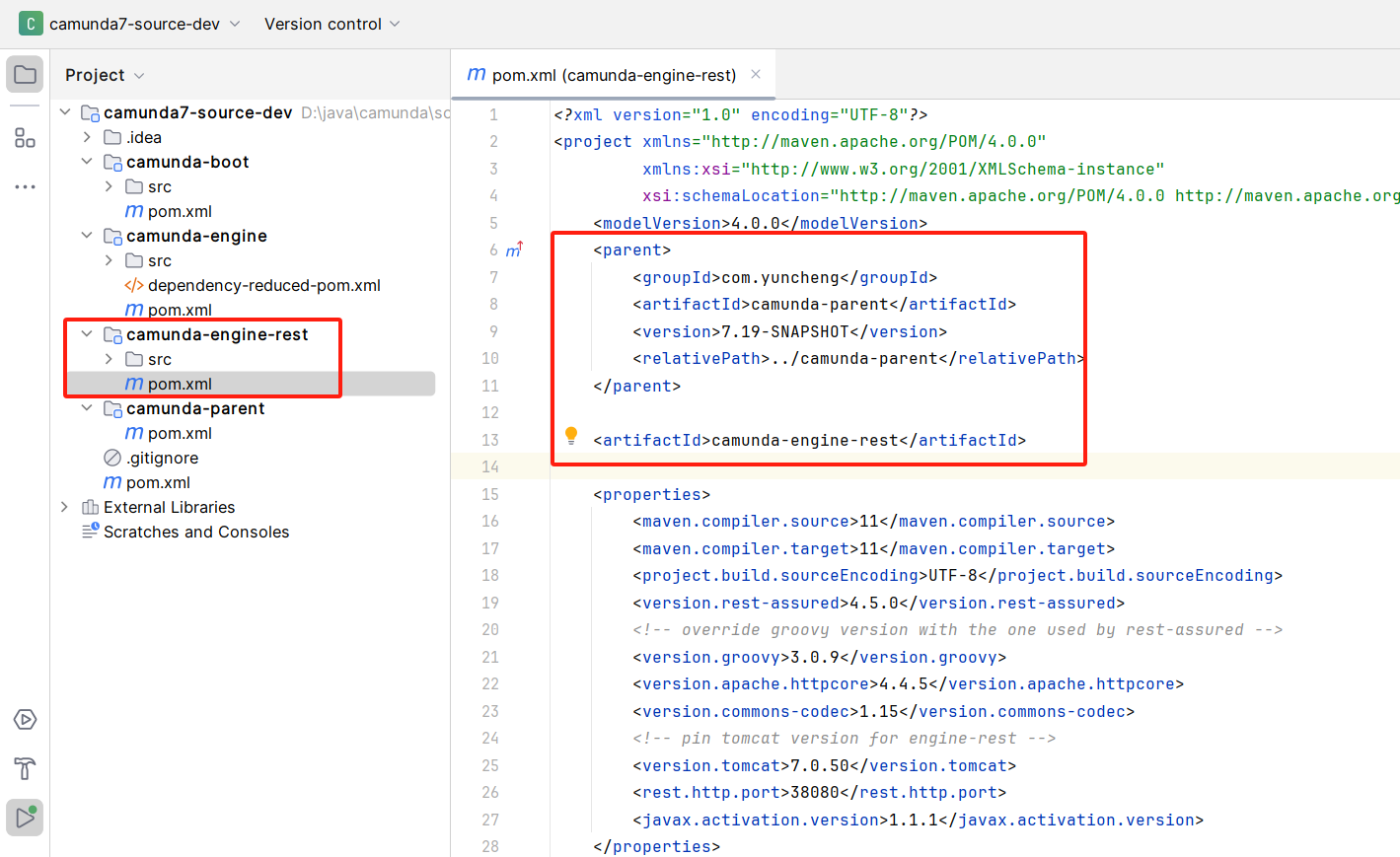Select pom.xml under camunda-parent
The width and height of the screenshot is (1400, 857).
(x=180, y=433)
